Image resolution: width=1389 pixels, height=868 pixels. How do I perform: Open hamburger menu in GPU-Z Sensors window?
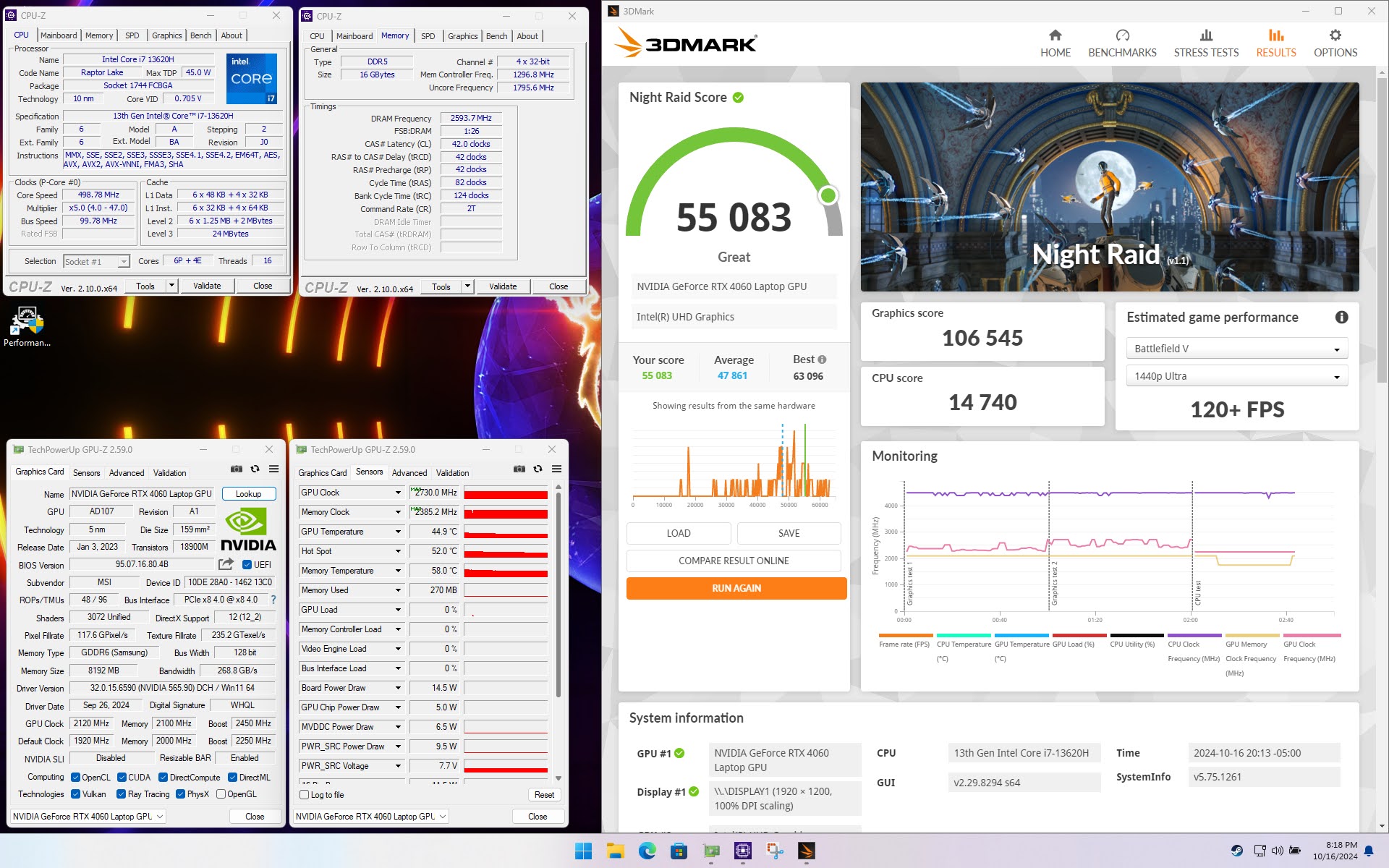(x=556, y=469)
